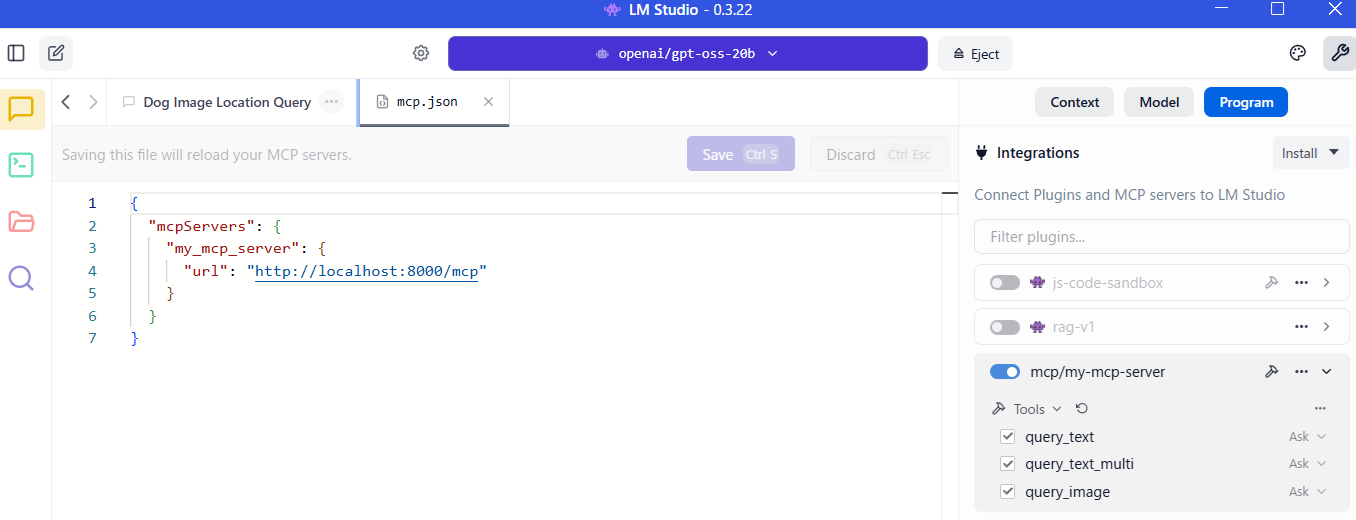The image size is (1356, 520).
Task: Discard the mcp.json changes
Action: (x=878, y=154)
